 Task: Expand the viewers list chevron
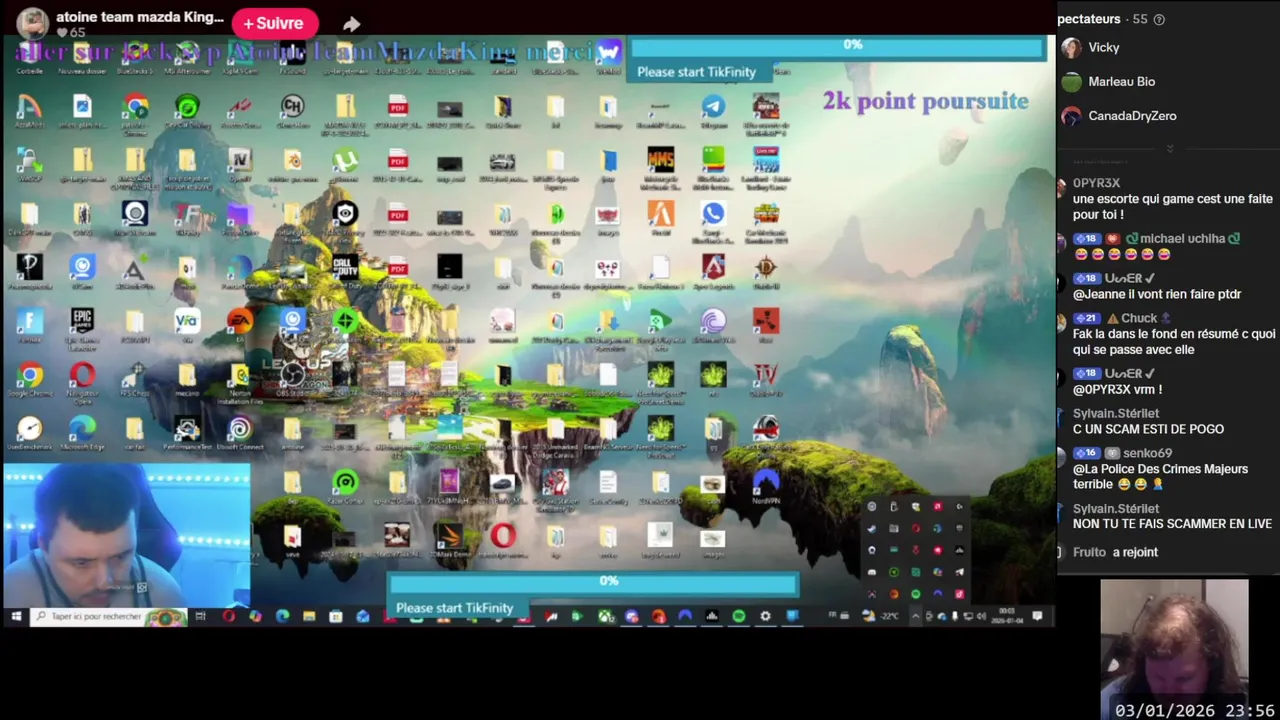[x=1169, y=149]
